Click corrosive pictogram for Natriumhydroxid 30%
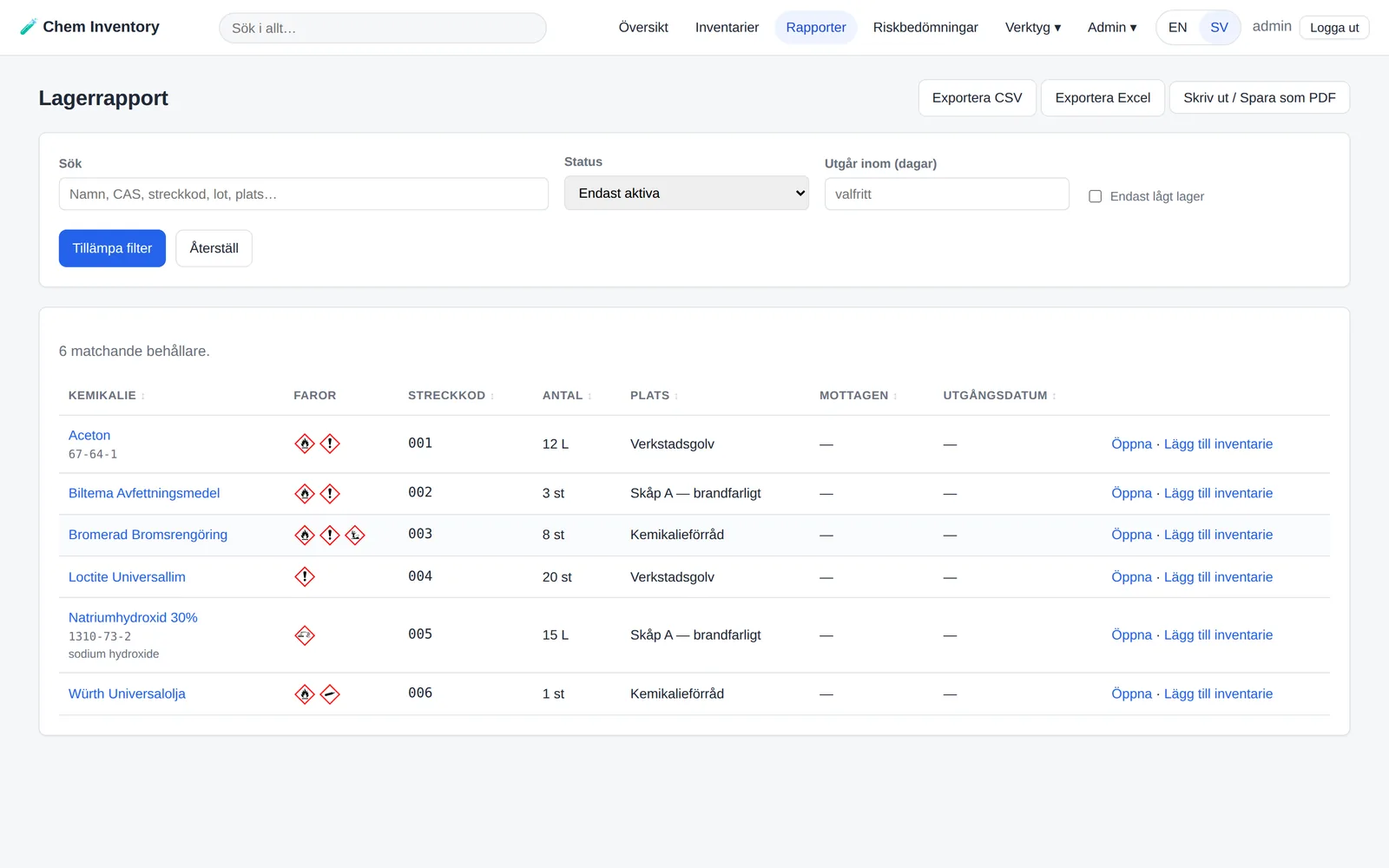Screen dimensions: 1389x868 [x=305, y=635]
